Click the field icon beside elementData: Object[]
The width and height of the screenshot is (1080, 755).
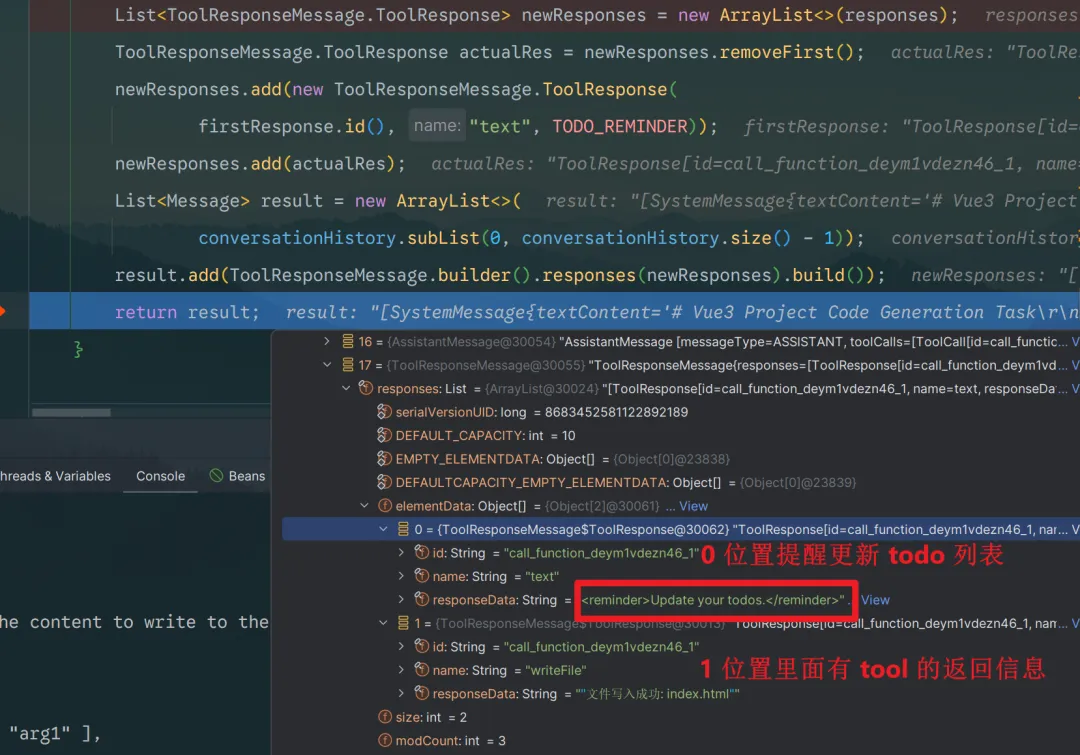385,506
